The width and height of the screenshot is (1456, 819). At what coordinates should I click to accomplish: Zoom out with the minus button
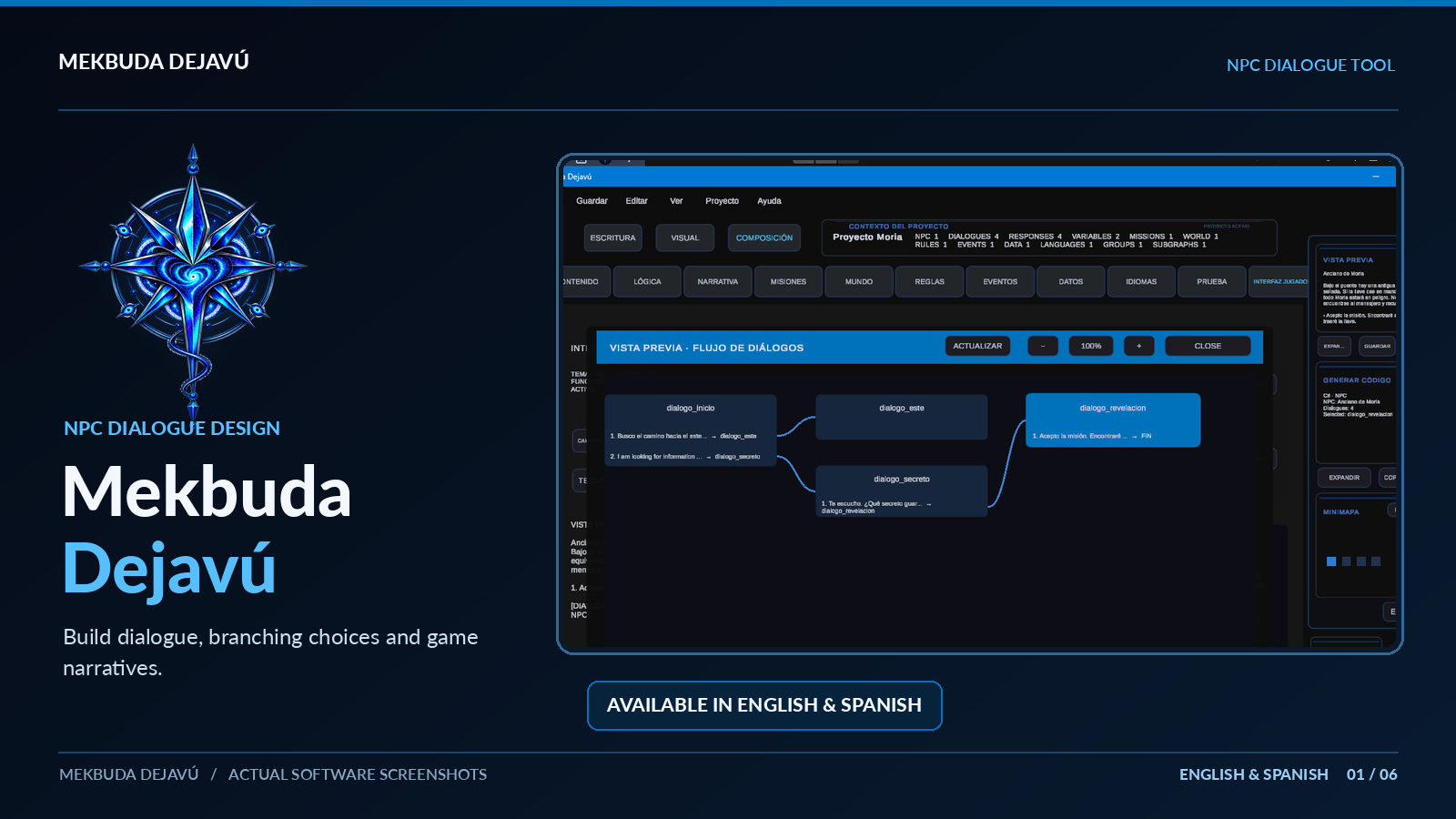[1043, 346]
